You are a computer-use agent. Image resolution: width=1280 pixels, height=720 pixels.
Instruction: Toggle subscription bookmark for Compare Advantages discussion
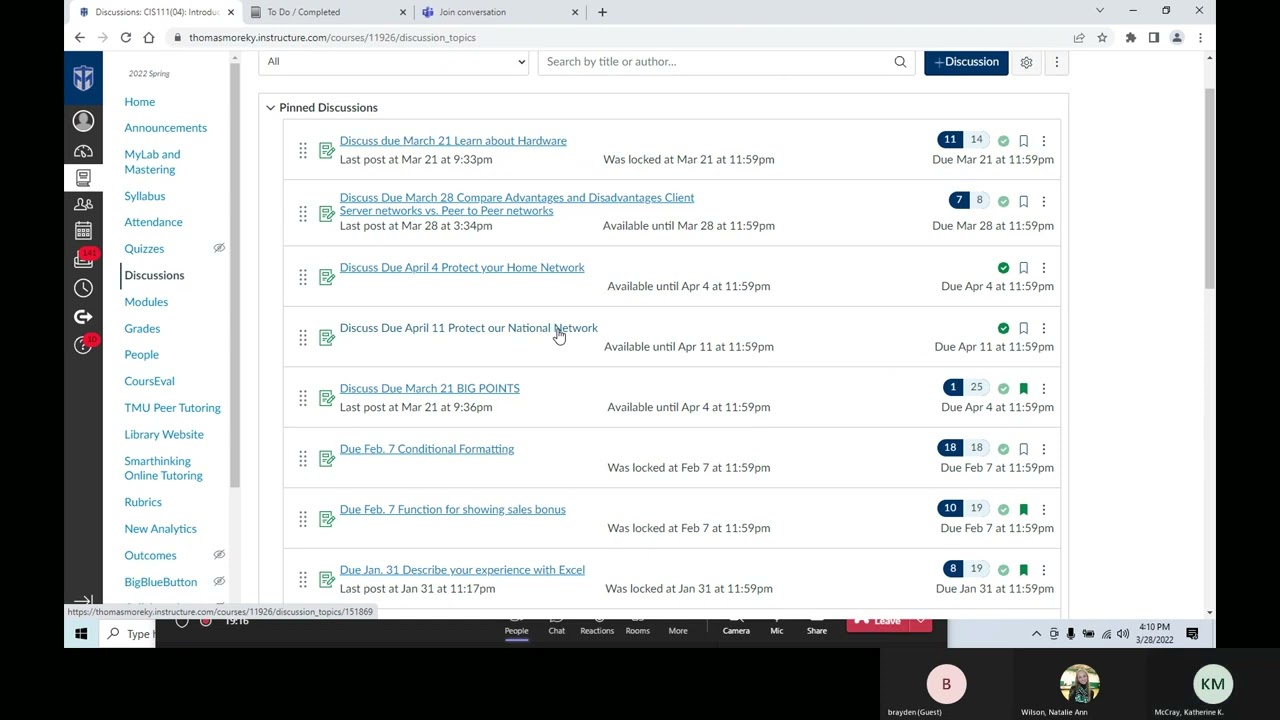tap(1023, 201)
